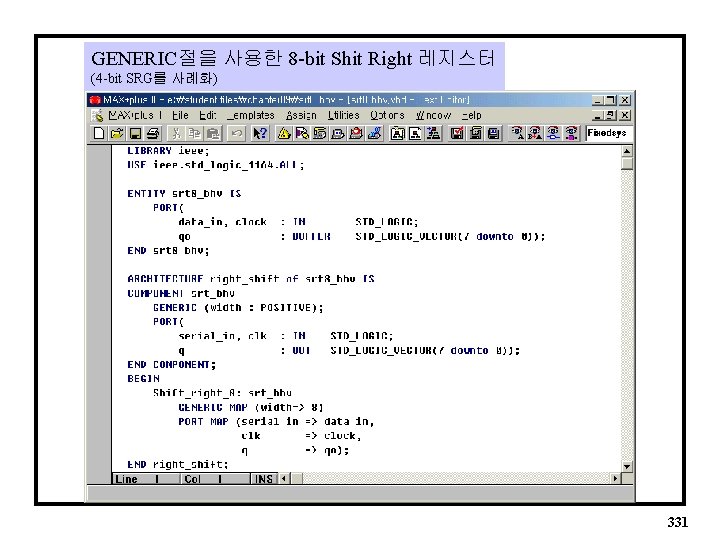Click the Project Name toolbar icon
The height and width of the screenshot is (540, 720).
[397, 133]
